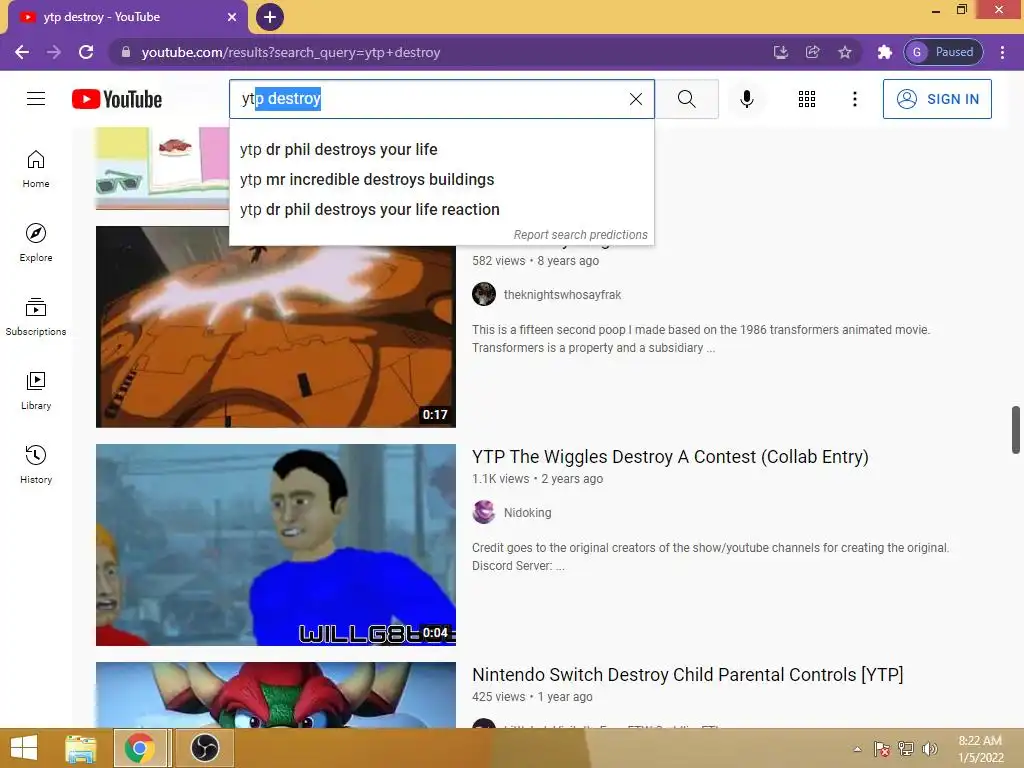Open the volume tray icon
This screenshot has width=1024, height=768.
click(x=929, y=749)
